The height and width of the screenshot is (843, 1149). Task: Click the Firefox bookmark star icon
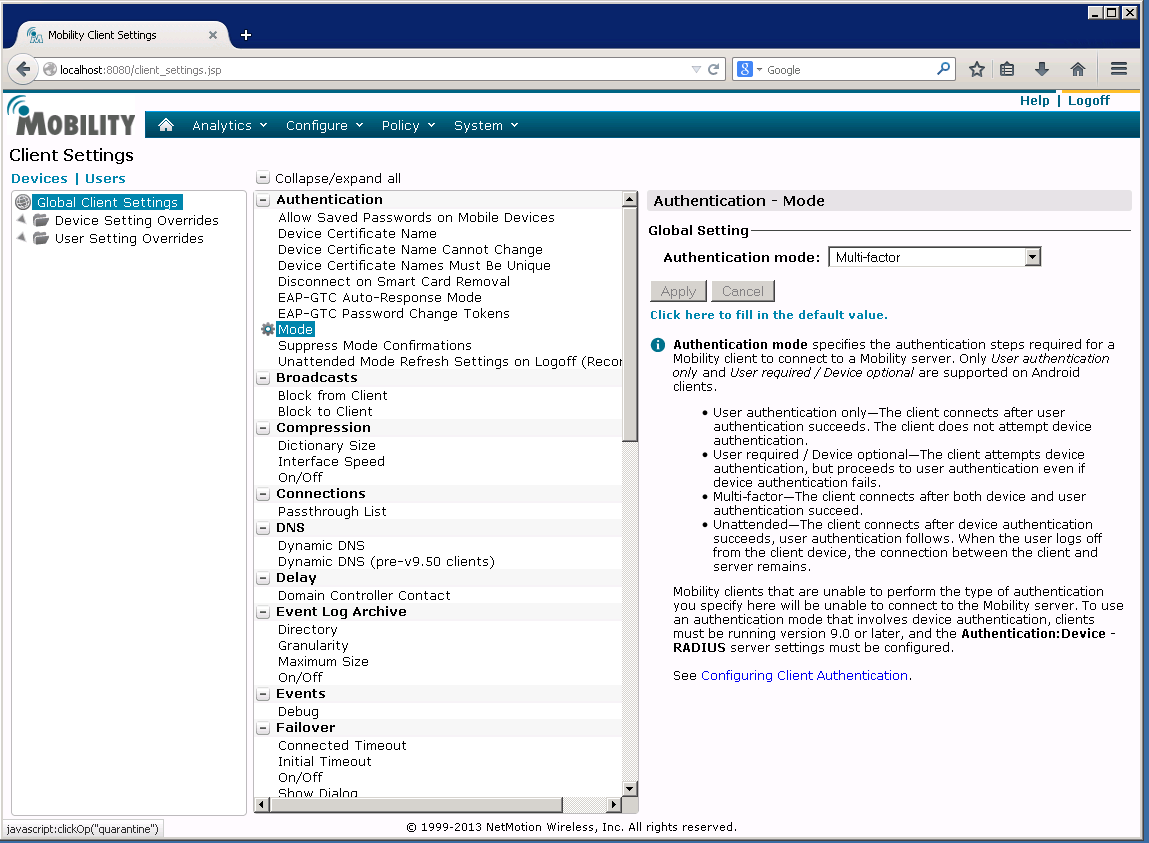(977, 70)
